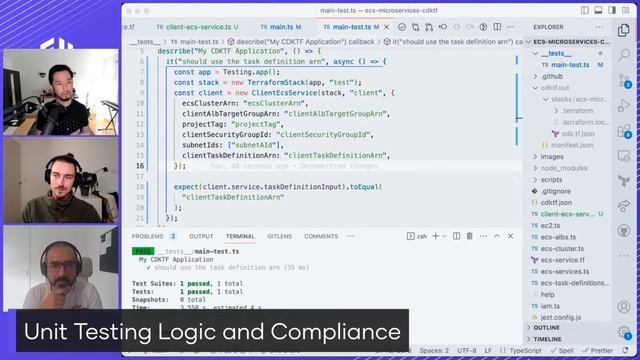Open the COMMENTS panel tab
This screenshot has width=640, height=360.
pos(321,236)
